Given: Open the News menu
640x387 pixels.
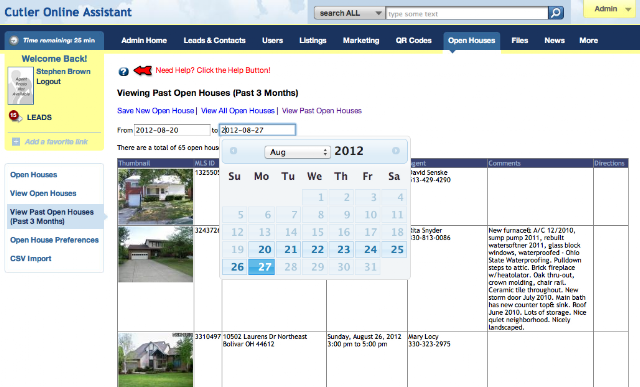Looking at the screenshot, I should coord(554,40).
